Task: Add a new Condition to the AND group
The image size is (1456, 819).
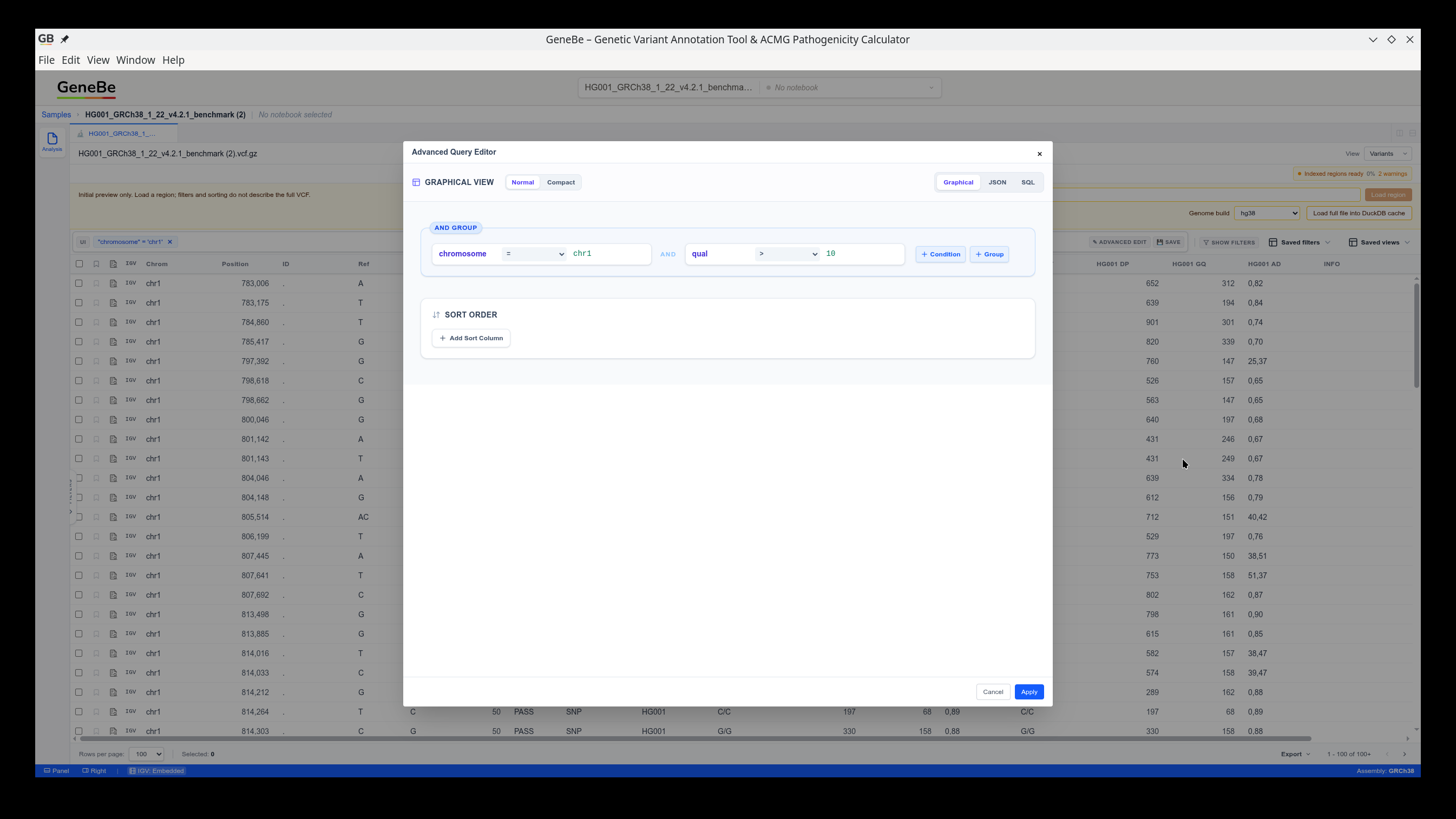Action: [941, 254]
